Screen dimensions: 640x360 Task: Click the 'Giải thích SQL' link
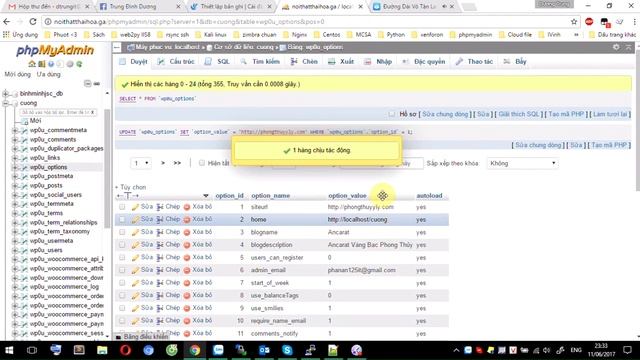point(519,114)
